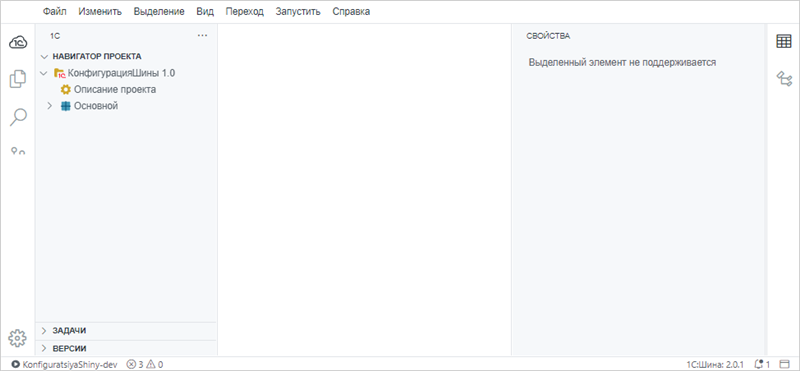Open the Справка menu
The image size is (800, 371).
pyautogui.click(x=352, y=11)
